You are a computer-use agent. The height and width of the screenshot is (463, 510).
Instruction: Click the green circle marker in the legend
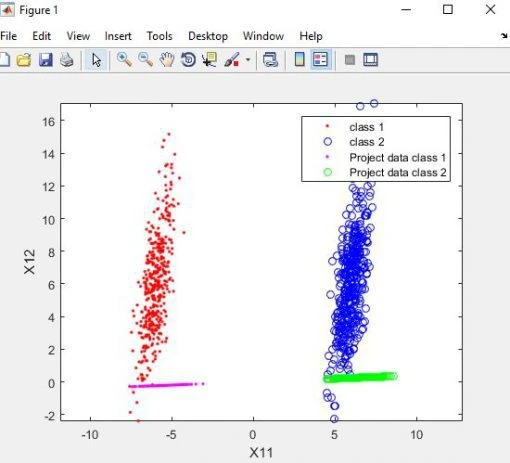click(x=328, y=172)
